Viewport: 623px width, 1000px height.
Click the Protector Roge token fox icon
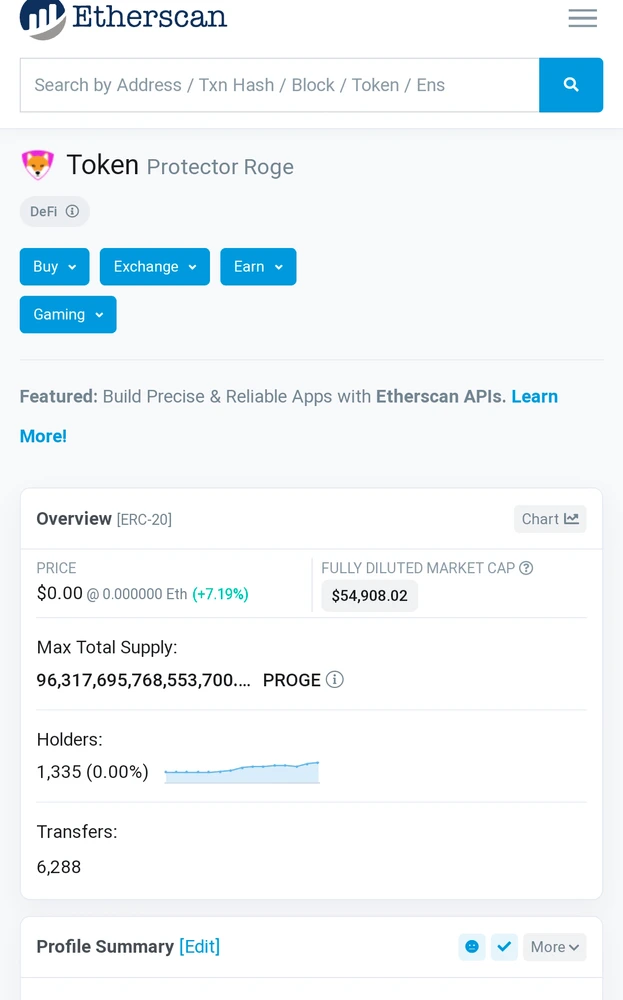38,165
